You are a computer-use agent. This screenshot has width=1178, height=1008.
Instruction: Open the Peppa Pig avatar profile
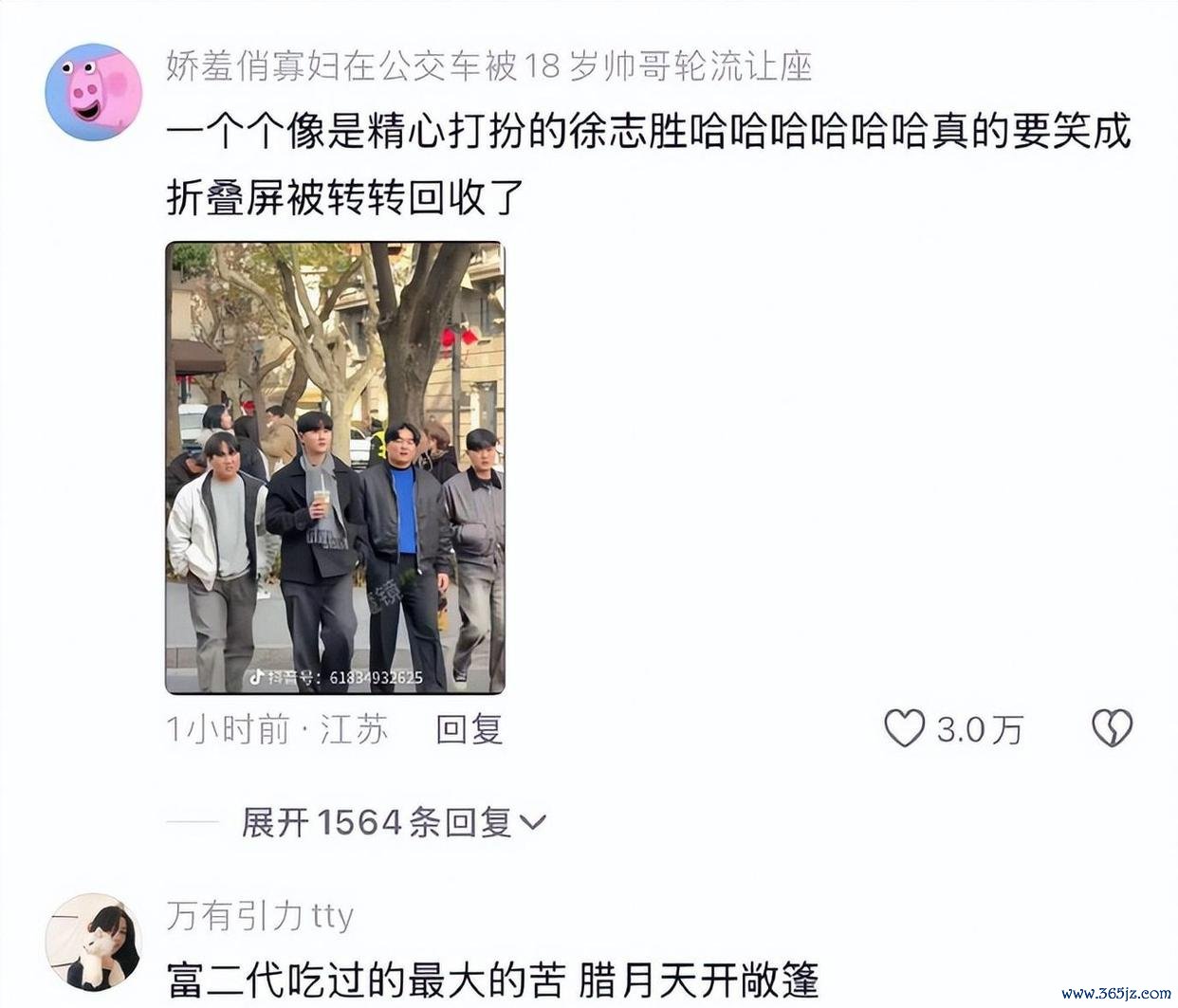[93, 91]
